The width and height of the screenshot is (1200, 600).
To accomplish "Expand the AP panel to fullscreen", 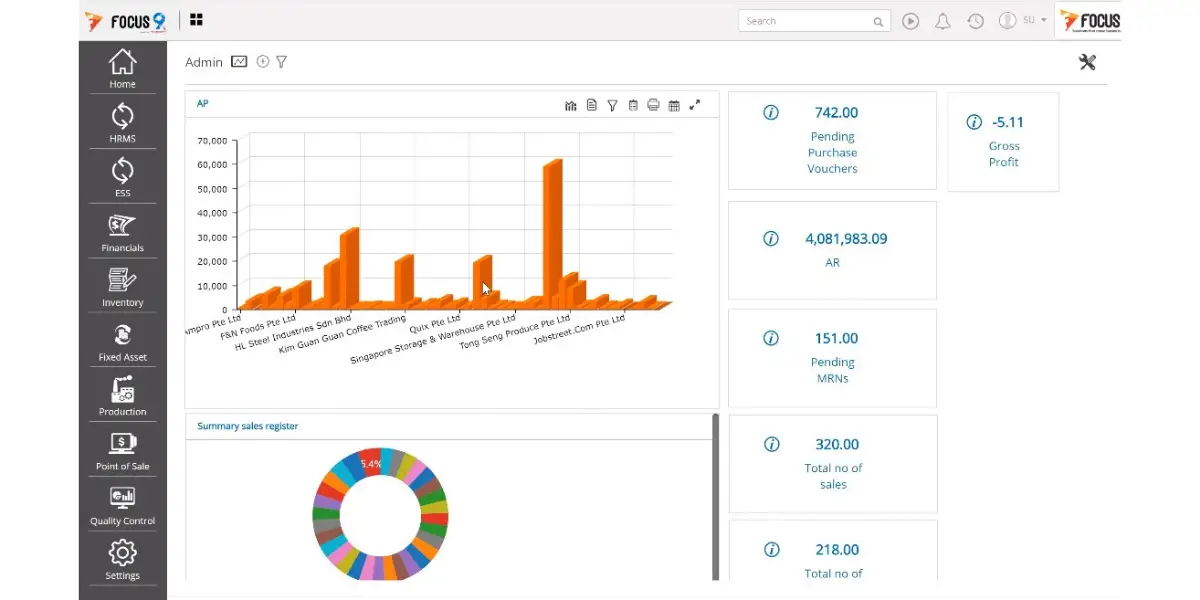I will tap(695, 104).
